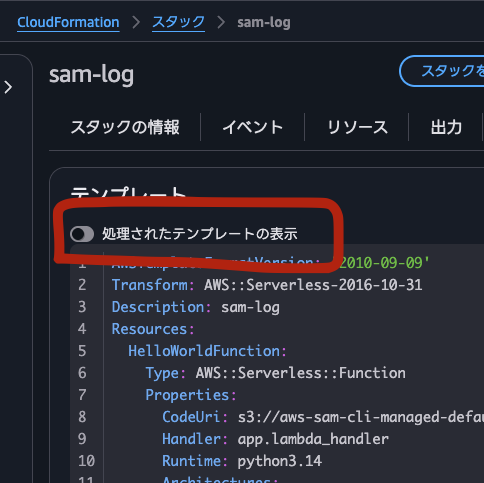This screenshot has width=484, height=483.
Task: Click the Handler app.lambda_handler line
Action: [275, 439]
